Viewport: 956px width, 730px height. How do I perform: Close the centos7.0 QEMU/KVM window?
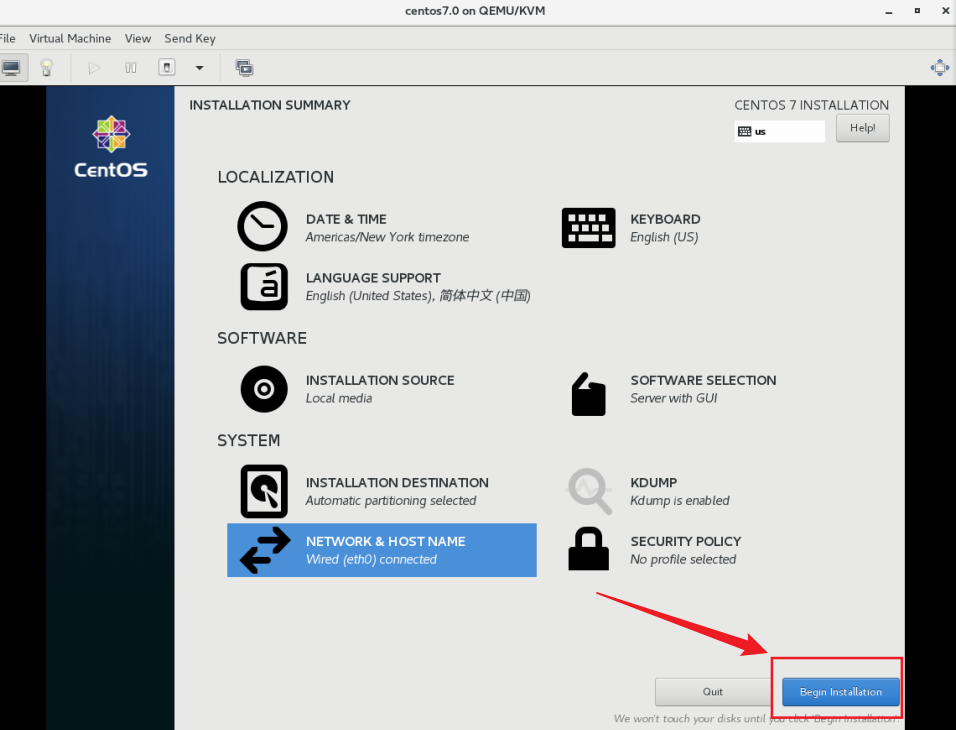945,11
